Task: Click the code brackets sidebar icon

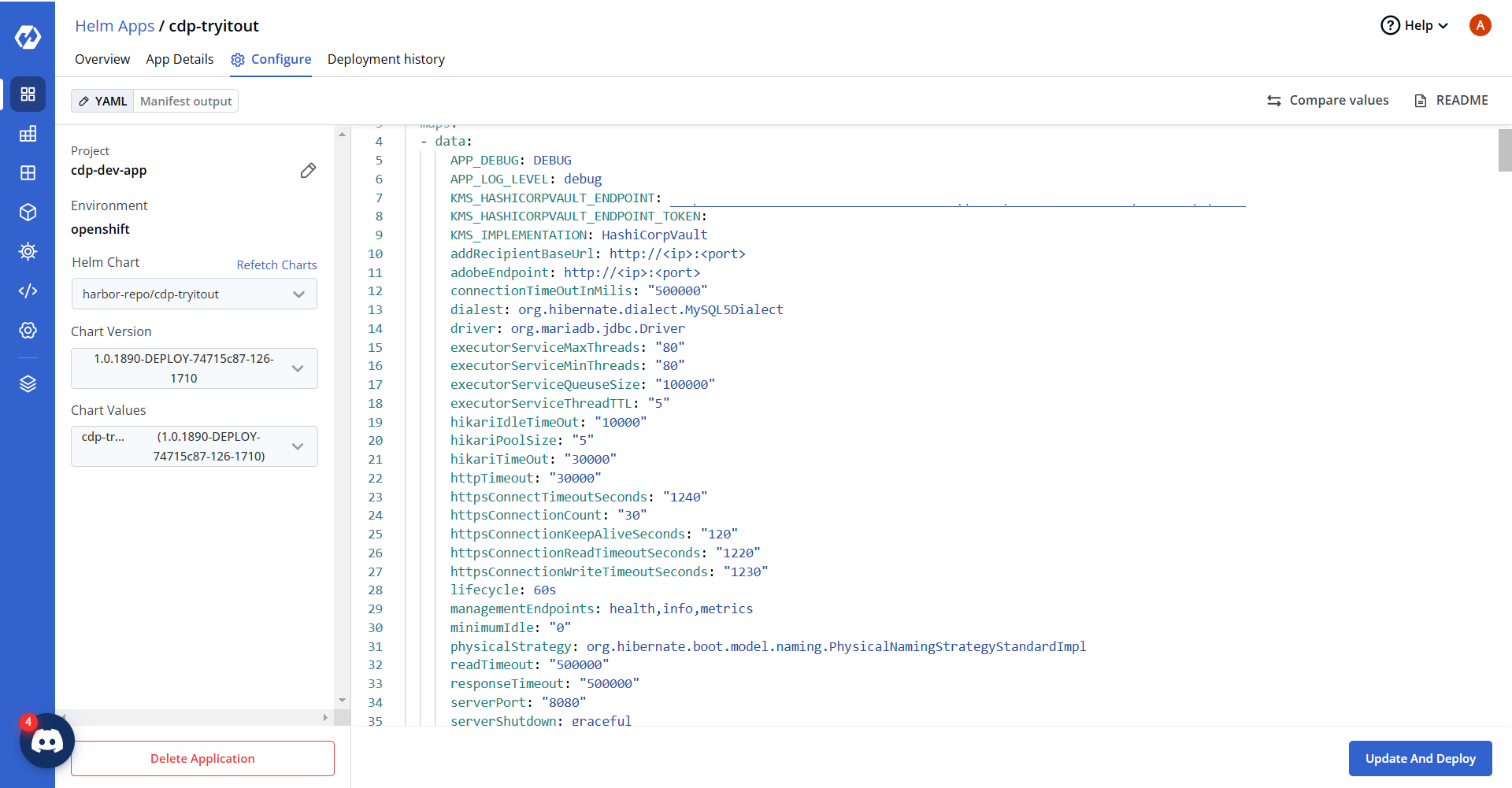Action: (28, 291)
